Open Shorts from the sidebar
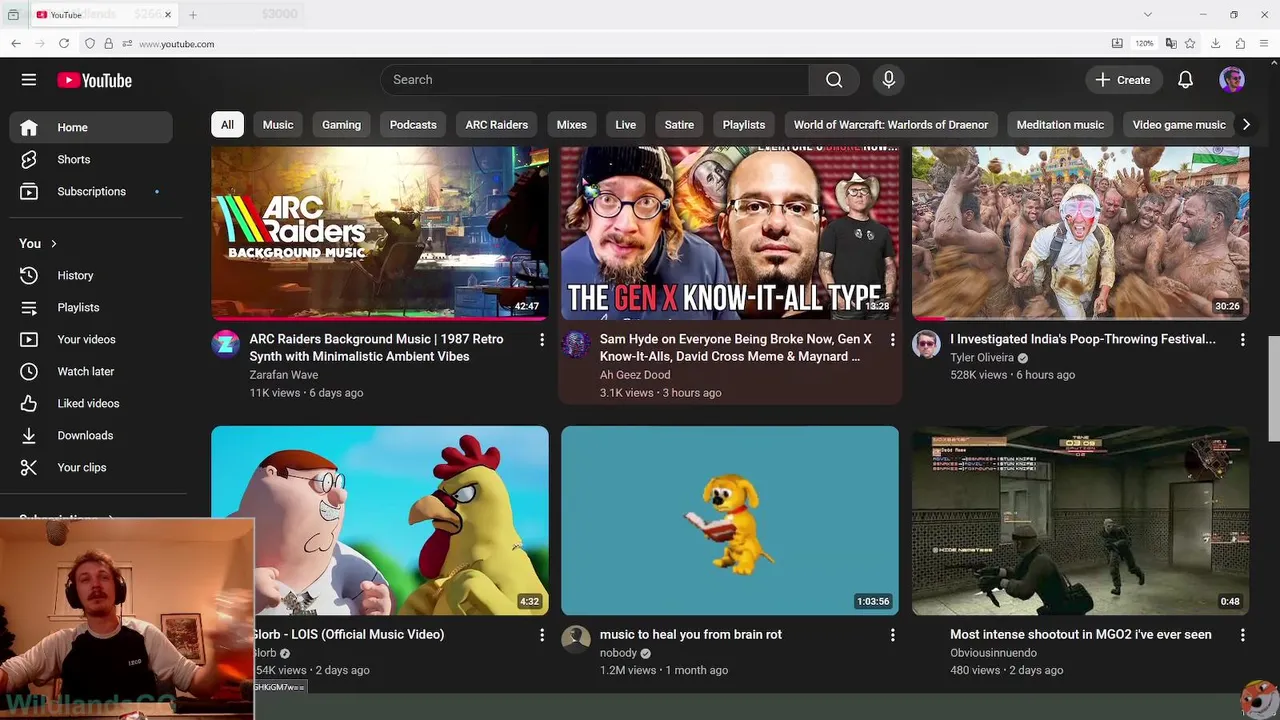This screenshot has height=720, width=1280. coord(91,159)
